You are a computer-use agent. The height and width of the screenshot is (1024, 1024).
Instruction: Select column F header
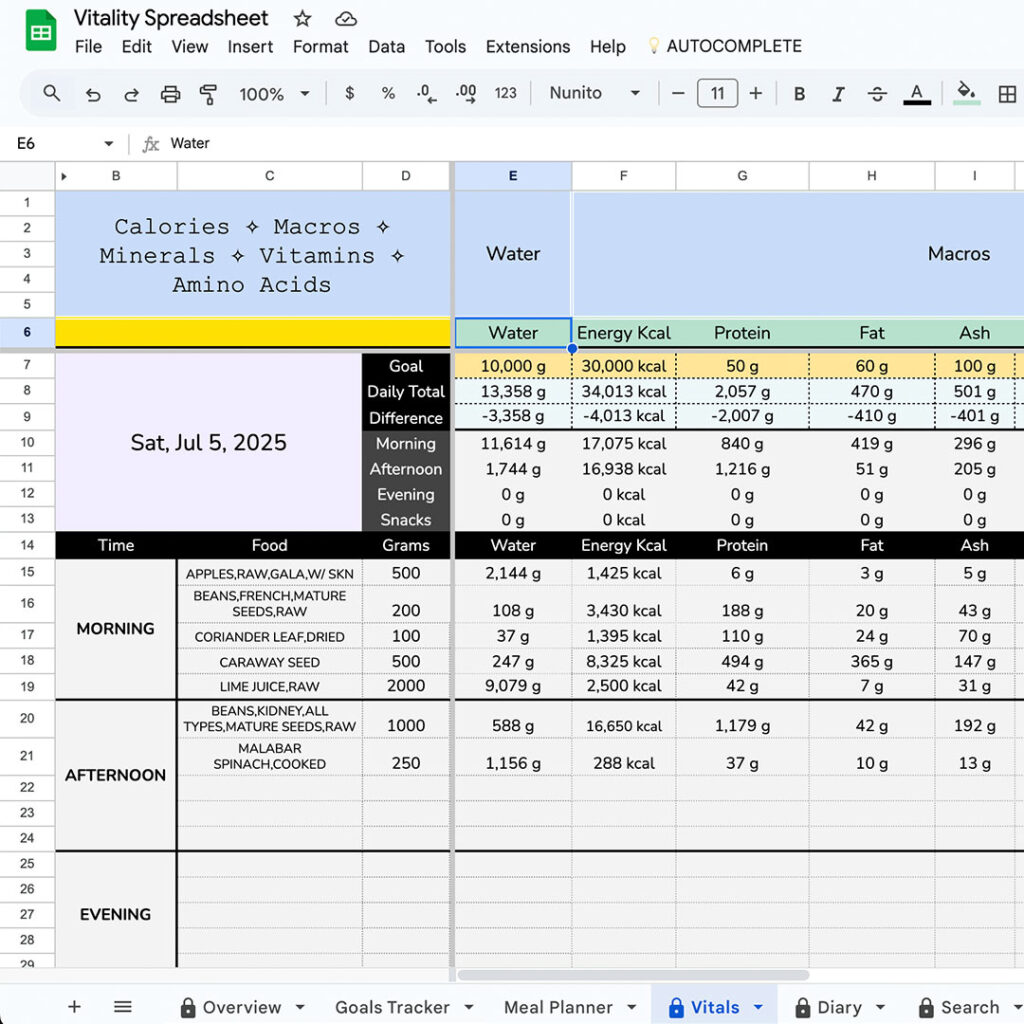pyautogui.click(x=624, y=176)
